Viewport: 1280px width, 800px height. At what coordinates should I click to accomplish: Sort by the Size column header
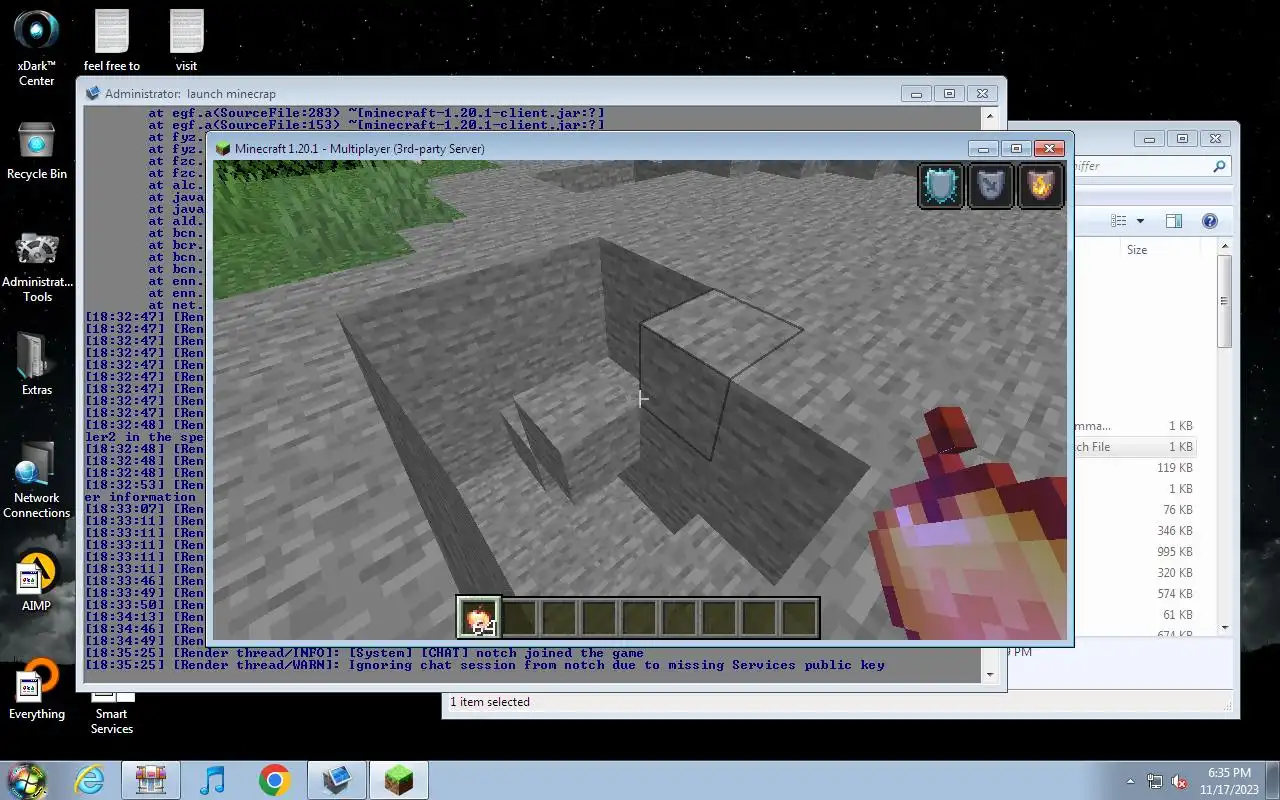point(1137,250)
